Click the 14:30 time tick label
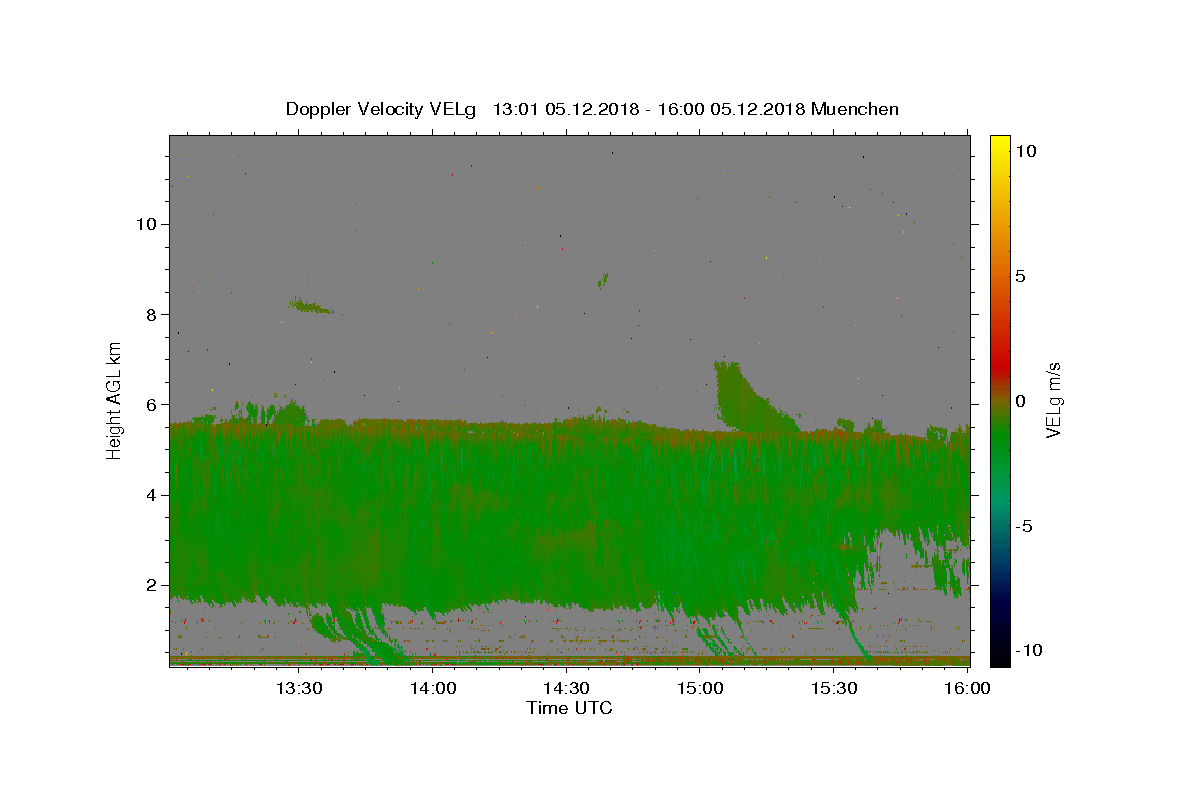1200x800 pixels. click(x=566, y=688)
